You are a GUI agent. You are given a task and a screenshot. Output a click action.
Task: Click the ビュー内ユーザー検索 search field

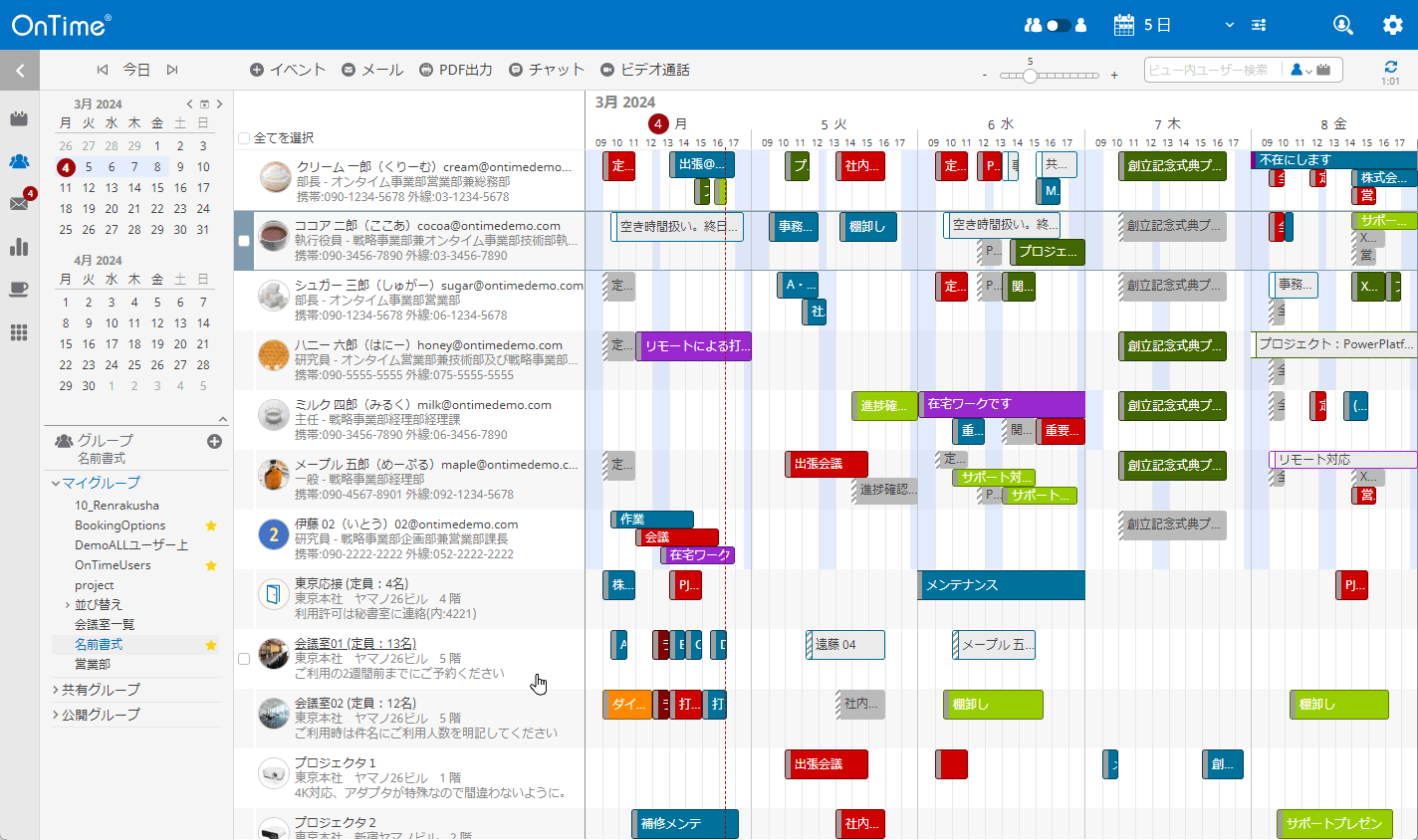(1211, 70)
